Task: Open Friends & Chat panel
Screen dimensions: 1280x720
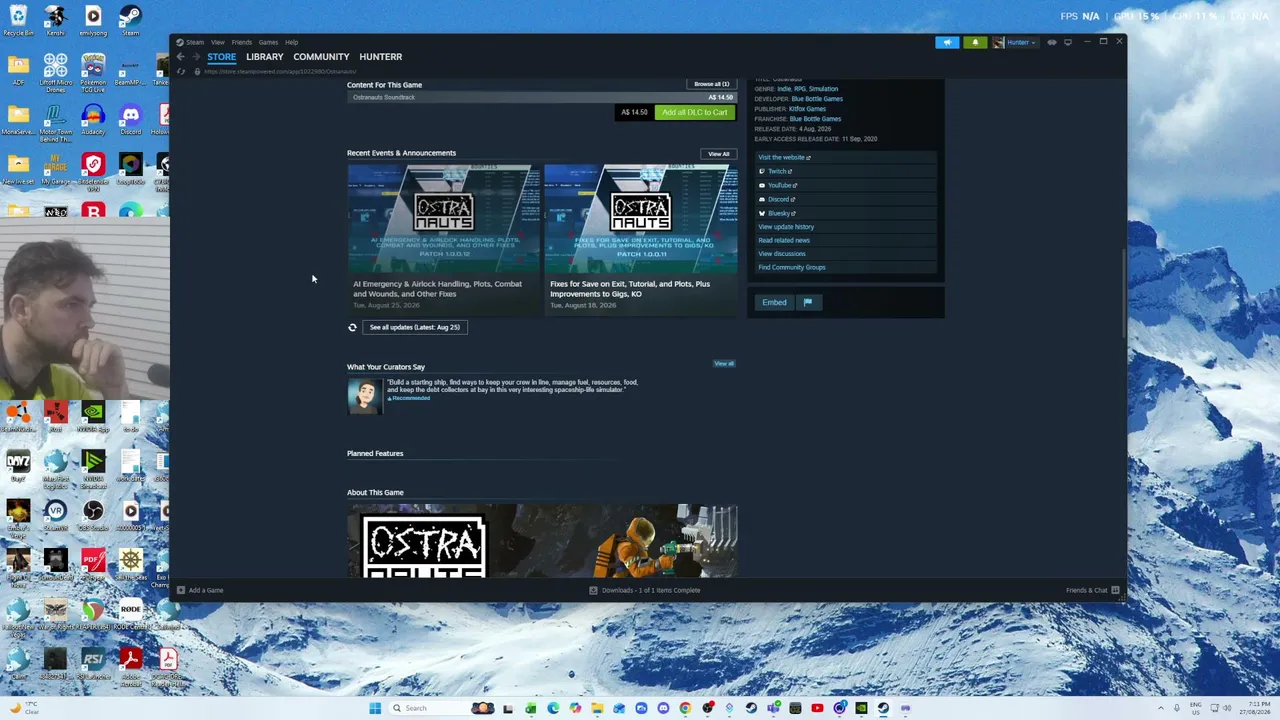Action: pos(1092,590)
